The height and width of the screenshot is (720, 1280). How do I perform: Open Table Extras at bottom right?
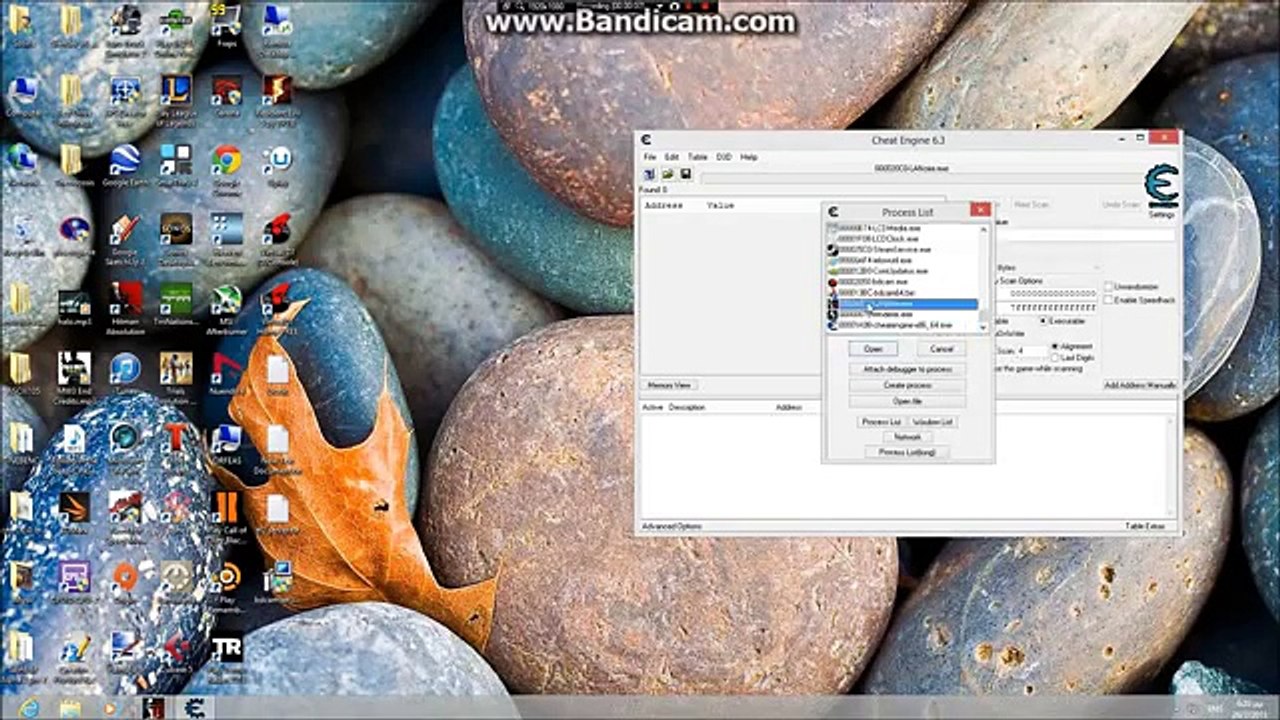1145,526
